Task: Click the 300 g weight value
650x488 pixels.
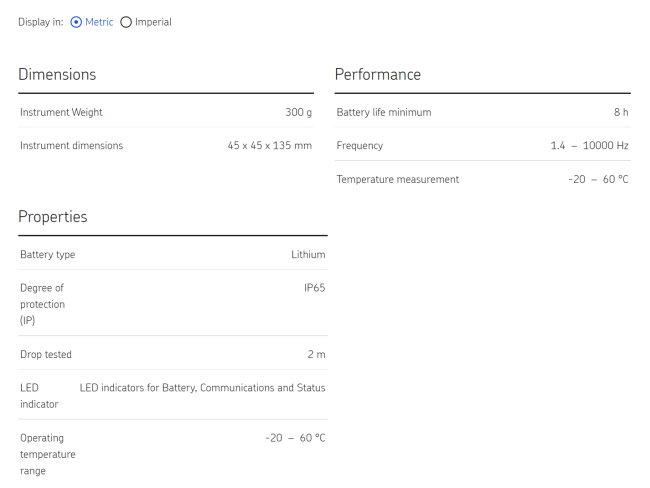Action: 298,113
